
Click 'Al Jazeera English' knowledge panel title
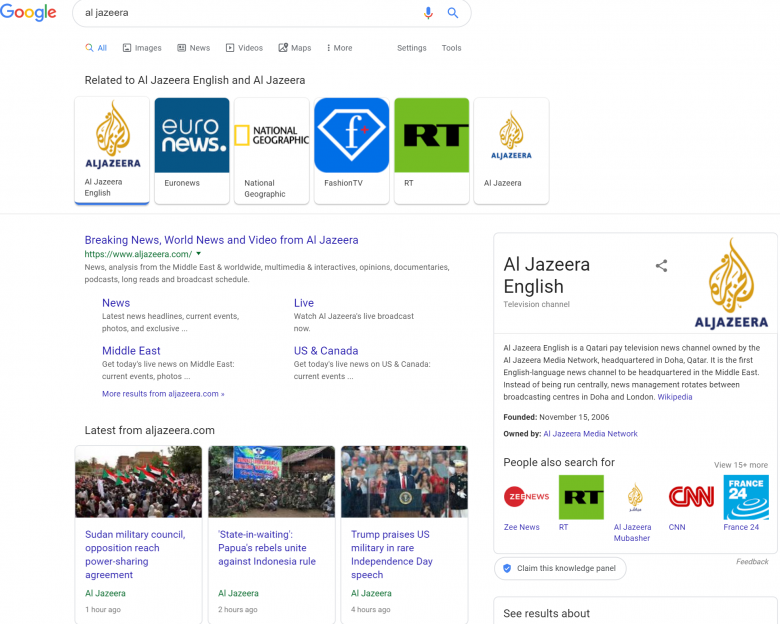[546, 275]
